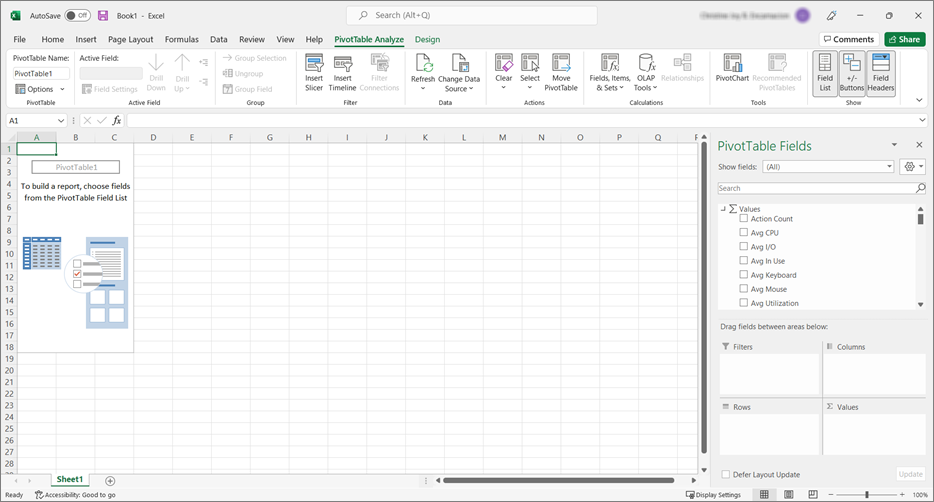
Task: Open the Name Box dropdown
Action: point(61,120)
